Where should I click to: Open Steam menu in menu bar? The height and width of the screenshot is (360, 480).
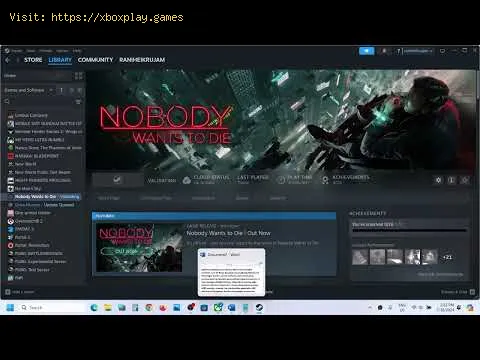[17, 51]
